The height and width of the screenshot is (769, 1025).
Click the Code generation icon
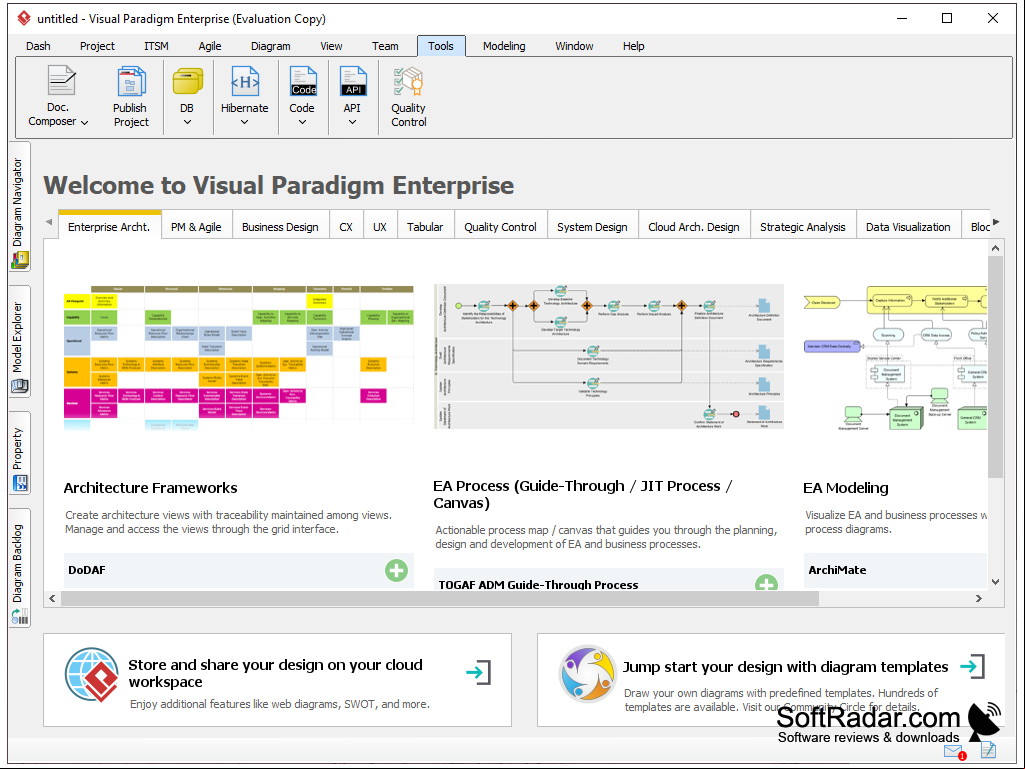point(303,81)
